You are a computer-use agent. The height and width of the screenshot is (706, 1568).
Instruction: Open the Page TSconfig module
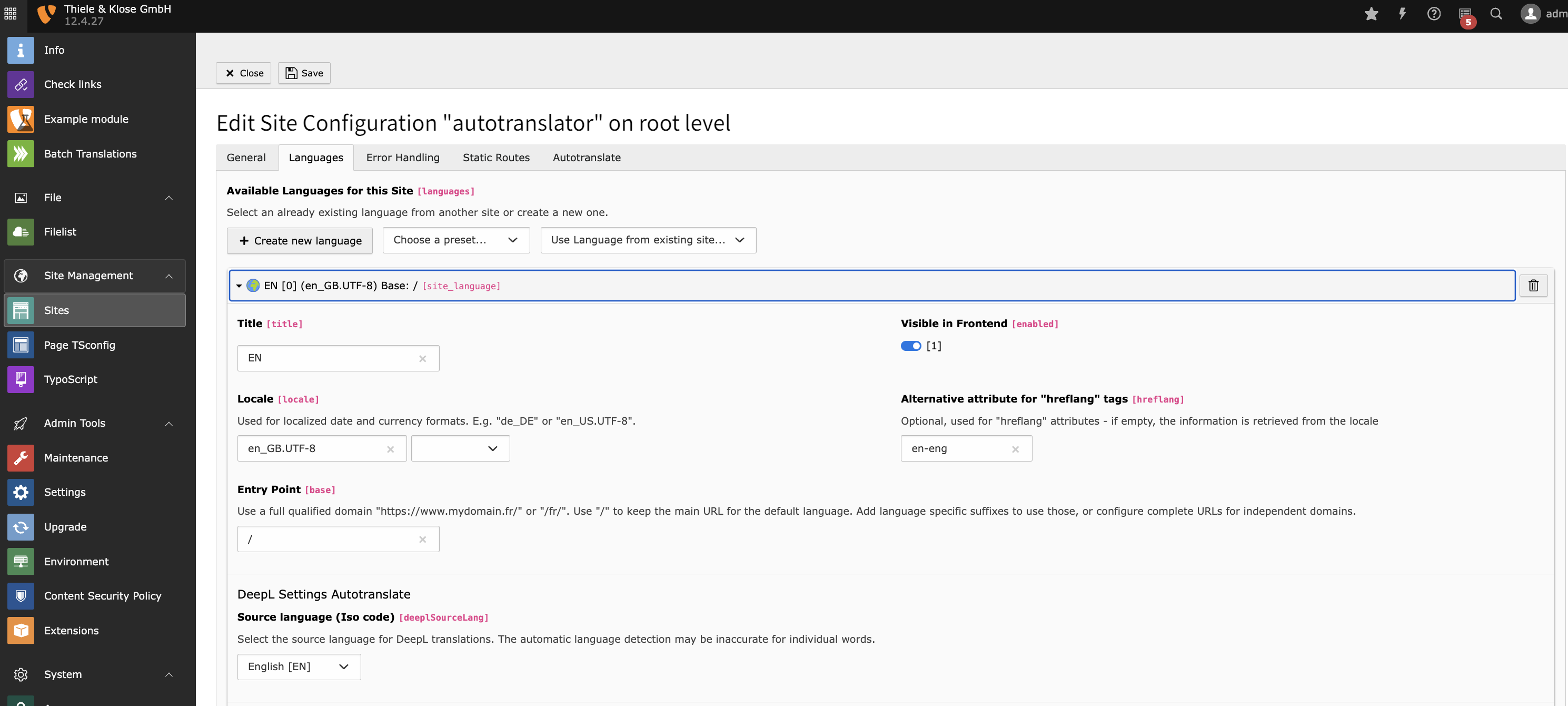point(95,345)
